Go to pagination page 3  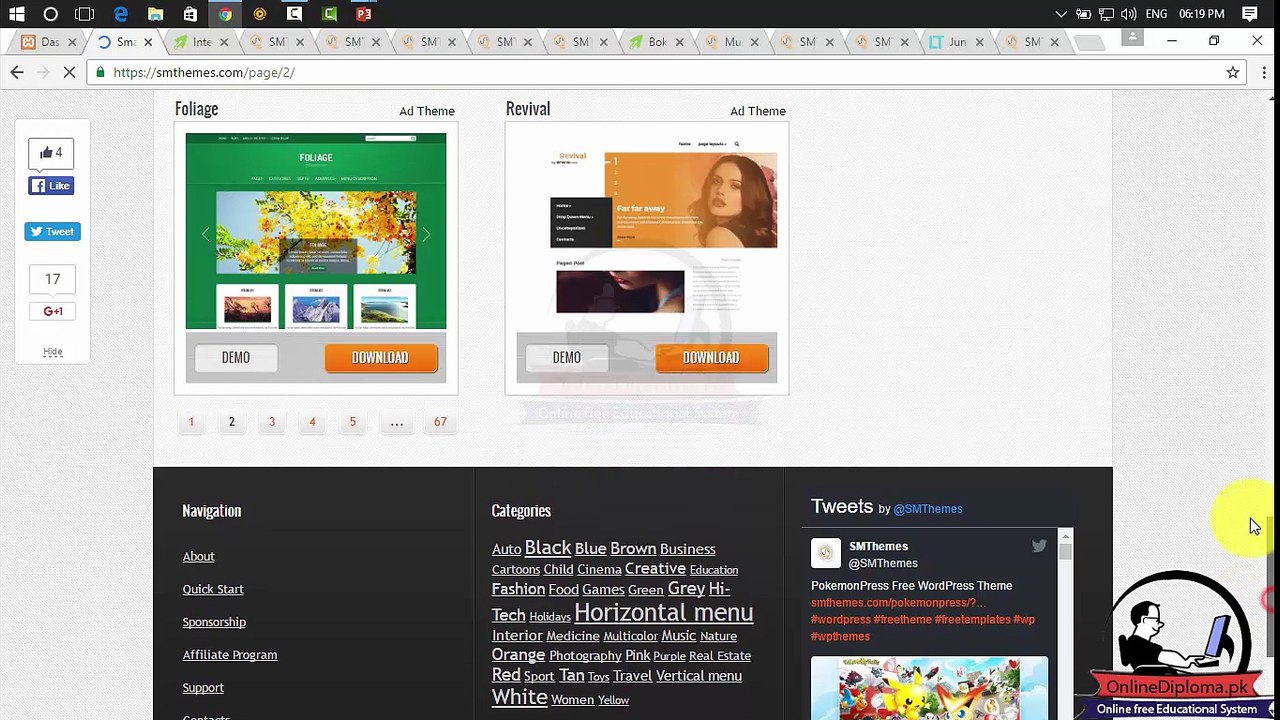pyautogui.click(x=272, y=422)
